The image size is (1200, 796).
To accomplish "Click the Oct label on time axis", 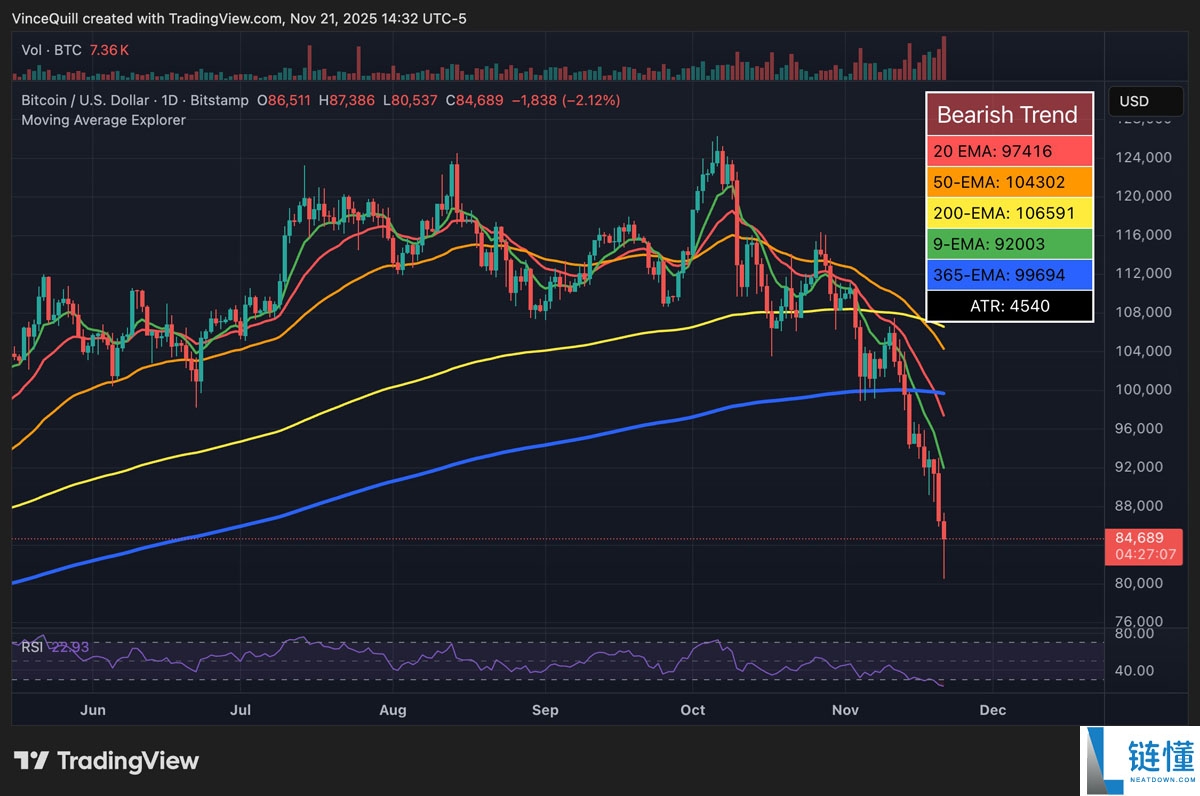I will (x=692, y=710).
